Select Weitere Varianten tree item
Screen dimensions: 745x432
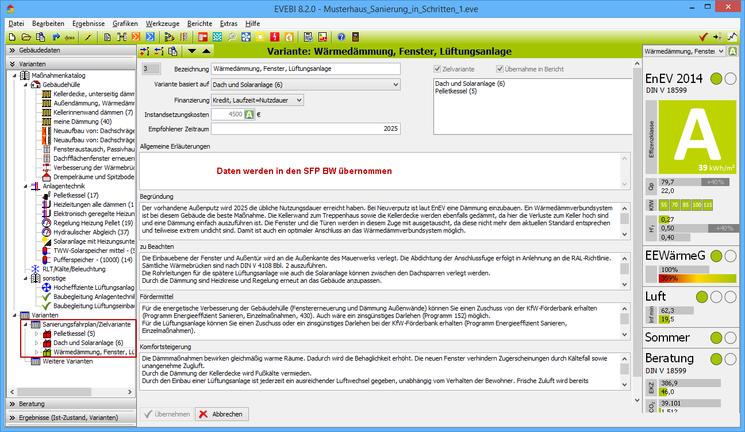coord(67,362)
